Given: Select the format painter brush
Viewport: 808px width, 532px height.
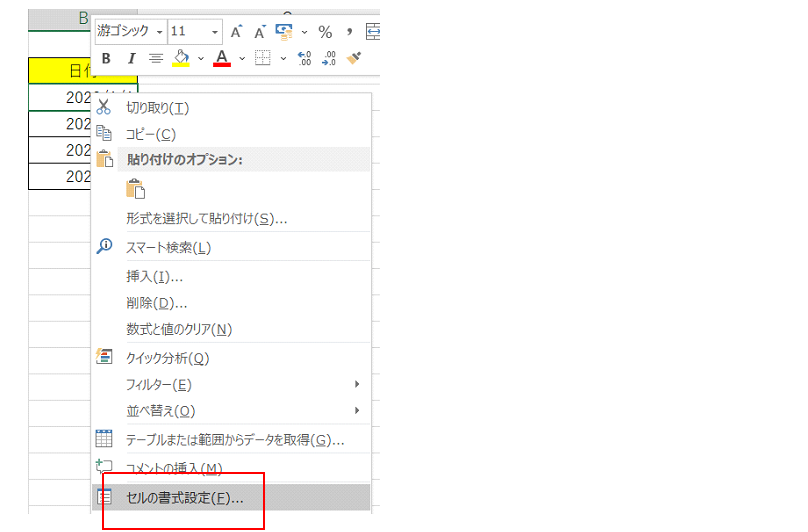Looking at the screenshot, I should (354, 59).
